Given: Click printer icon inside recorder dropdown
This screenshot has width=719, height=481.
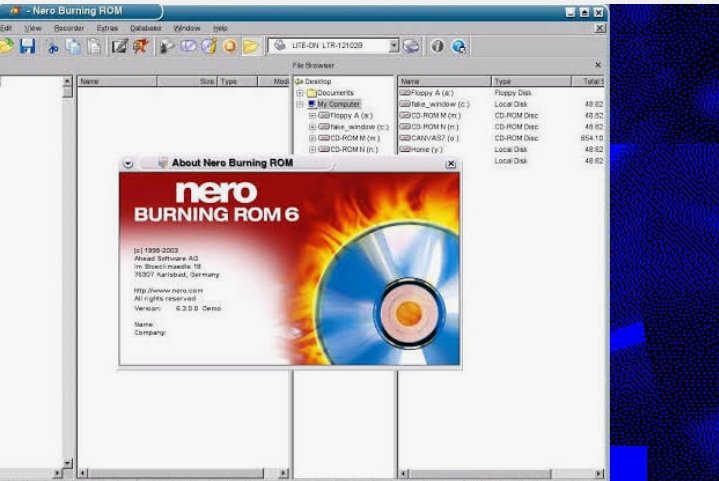Looking at the screenshot, I should 279,45.
